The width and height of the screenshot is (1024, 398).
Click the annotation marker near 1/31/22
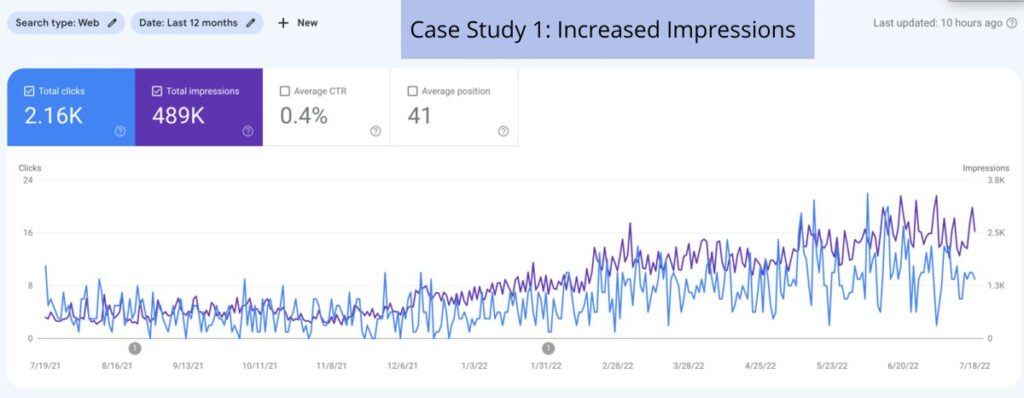549,348
